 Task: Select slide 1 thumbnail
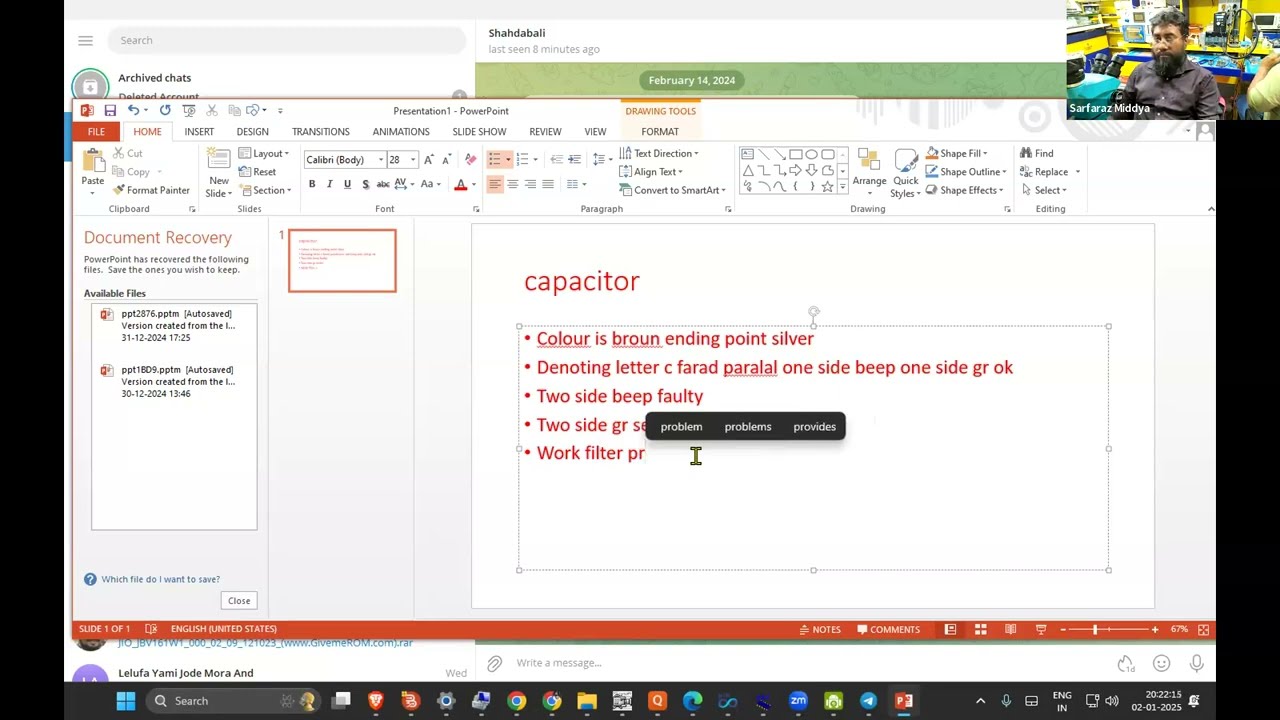(x=342, y=261)
